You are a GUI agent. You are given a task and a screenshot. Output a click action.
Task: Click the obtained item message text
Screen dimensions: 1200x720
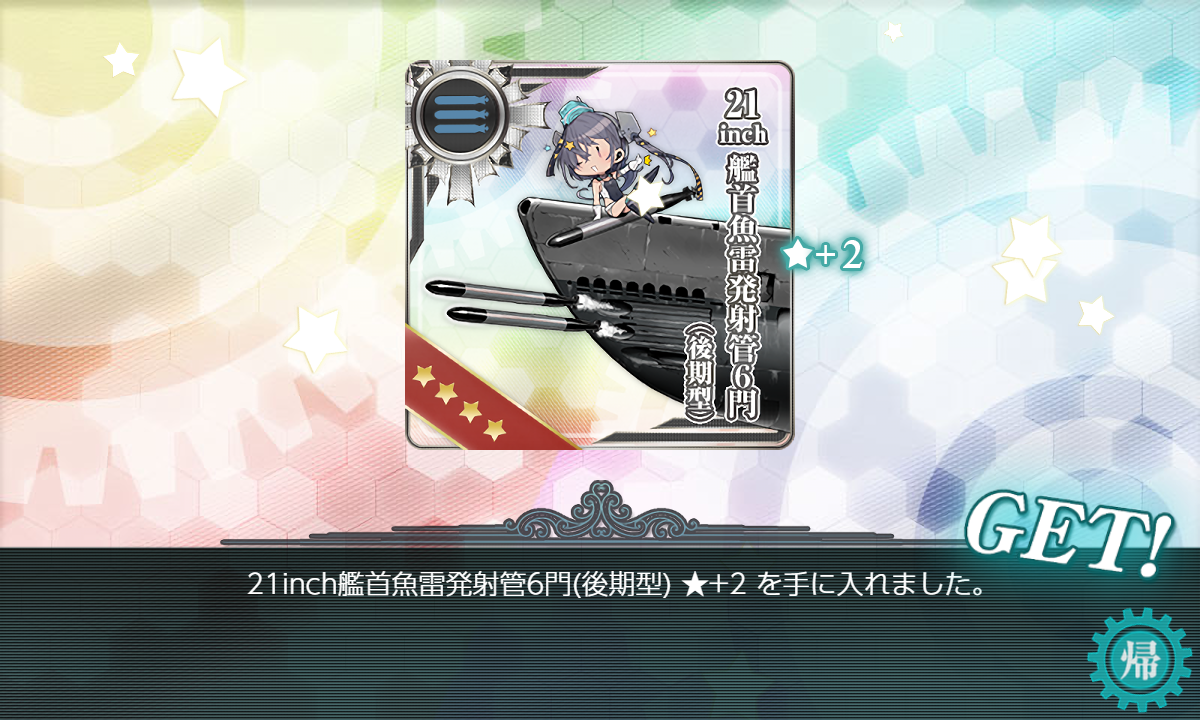[x=616, y=585]
